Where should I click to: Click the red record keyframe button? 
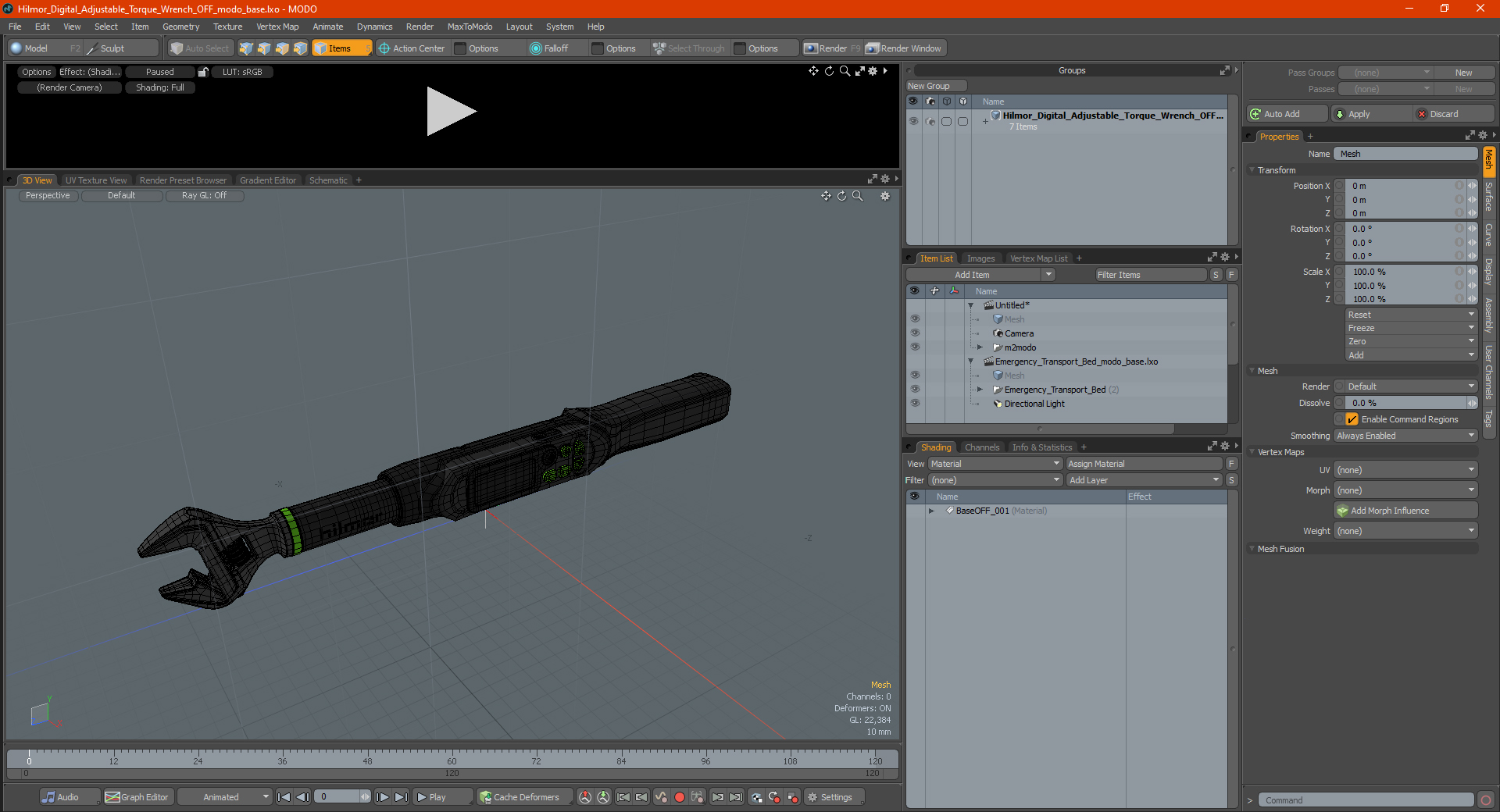click(679, 797)
